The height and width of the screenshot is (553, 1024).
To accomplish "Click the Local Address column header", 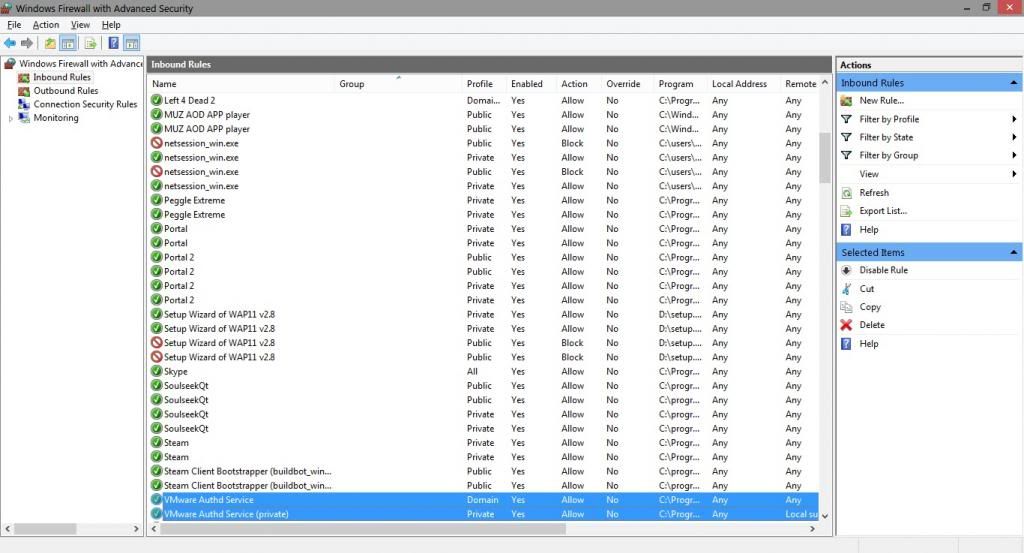I will (744, 84).
